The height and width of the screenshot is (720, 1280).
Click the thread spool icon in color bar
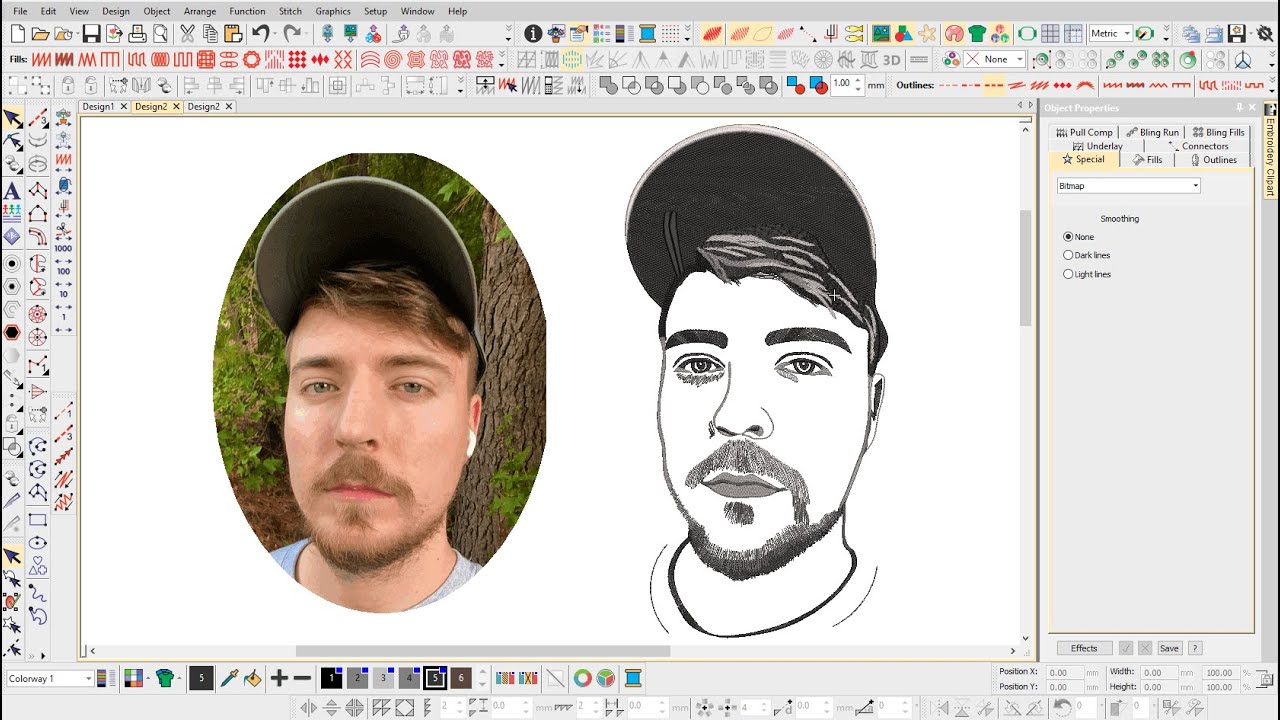tap(632, 678)
